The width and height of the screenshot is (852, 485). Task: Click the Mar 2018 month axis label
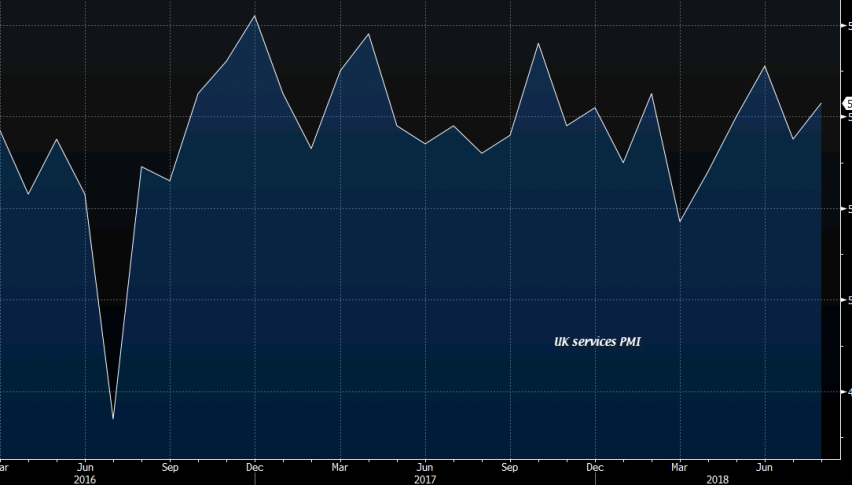click(x=680, y=467)
